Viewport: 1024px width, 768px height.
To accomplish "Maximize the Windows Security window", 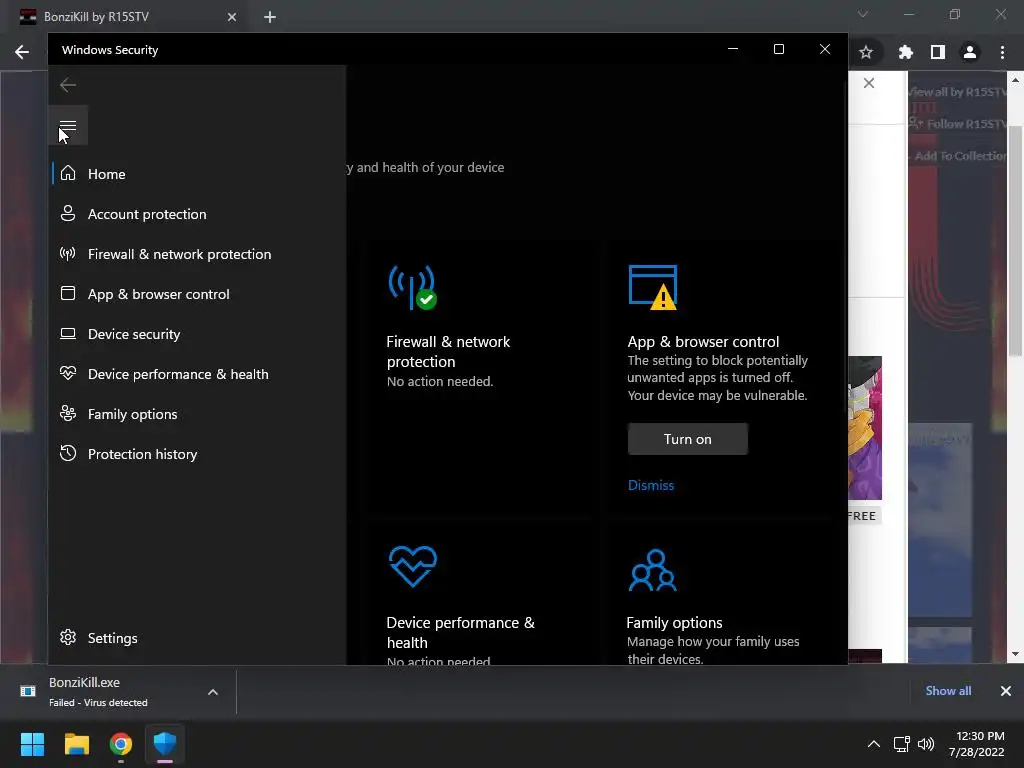I will 778,49.
